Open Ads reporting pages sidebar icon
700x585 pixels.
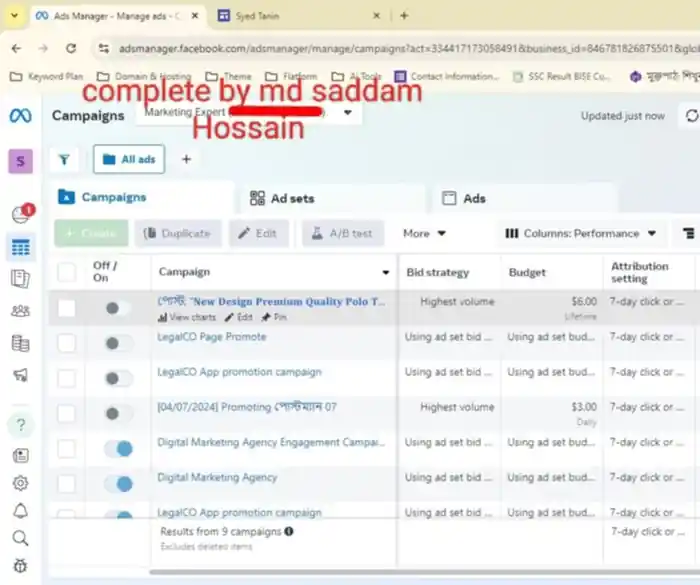(x=21, y=279)
